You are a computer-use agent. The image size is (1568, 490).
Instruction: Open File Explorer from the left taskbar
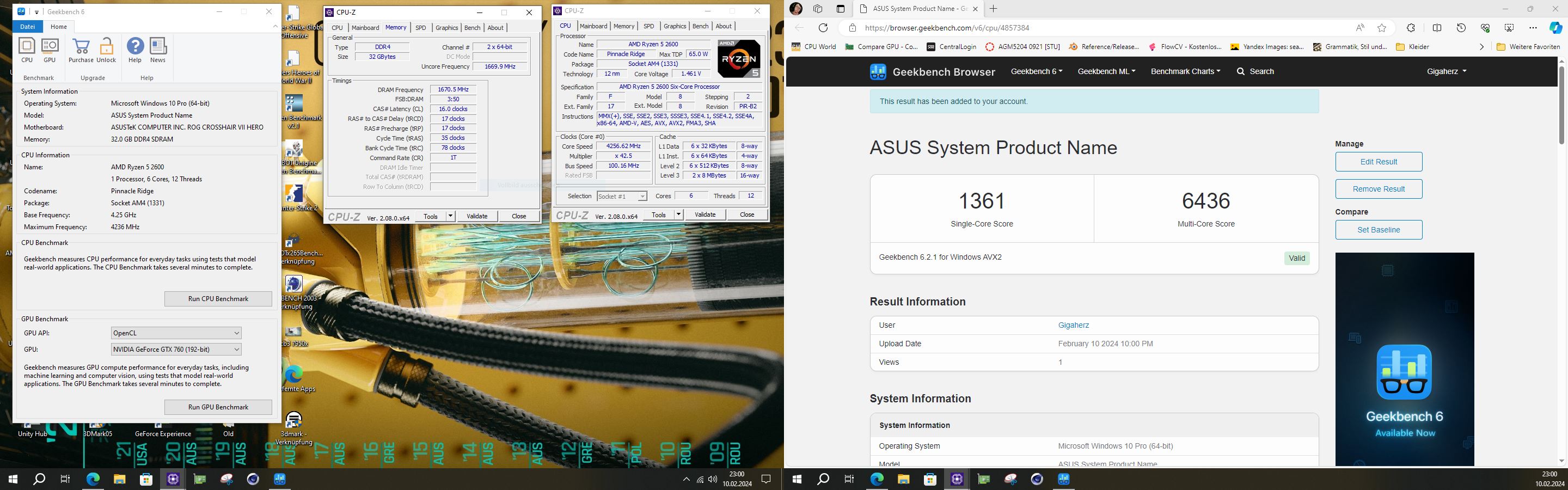(119, 479)
